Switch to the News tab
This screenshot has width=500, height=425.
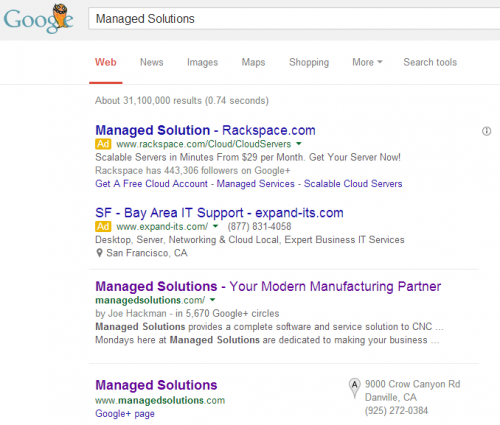click(x=152, y=62)
